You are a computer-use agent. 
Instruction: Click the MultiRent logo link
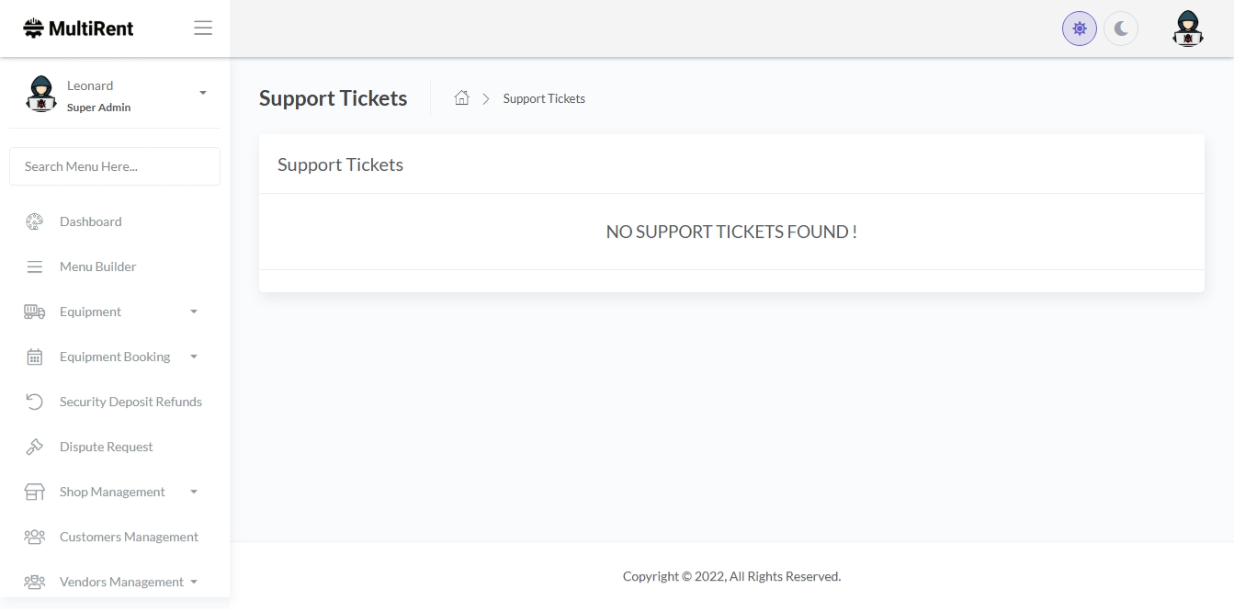[x=78, y=28]
